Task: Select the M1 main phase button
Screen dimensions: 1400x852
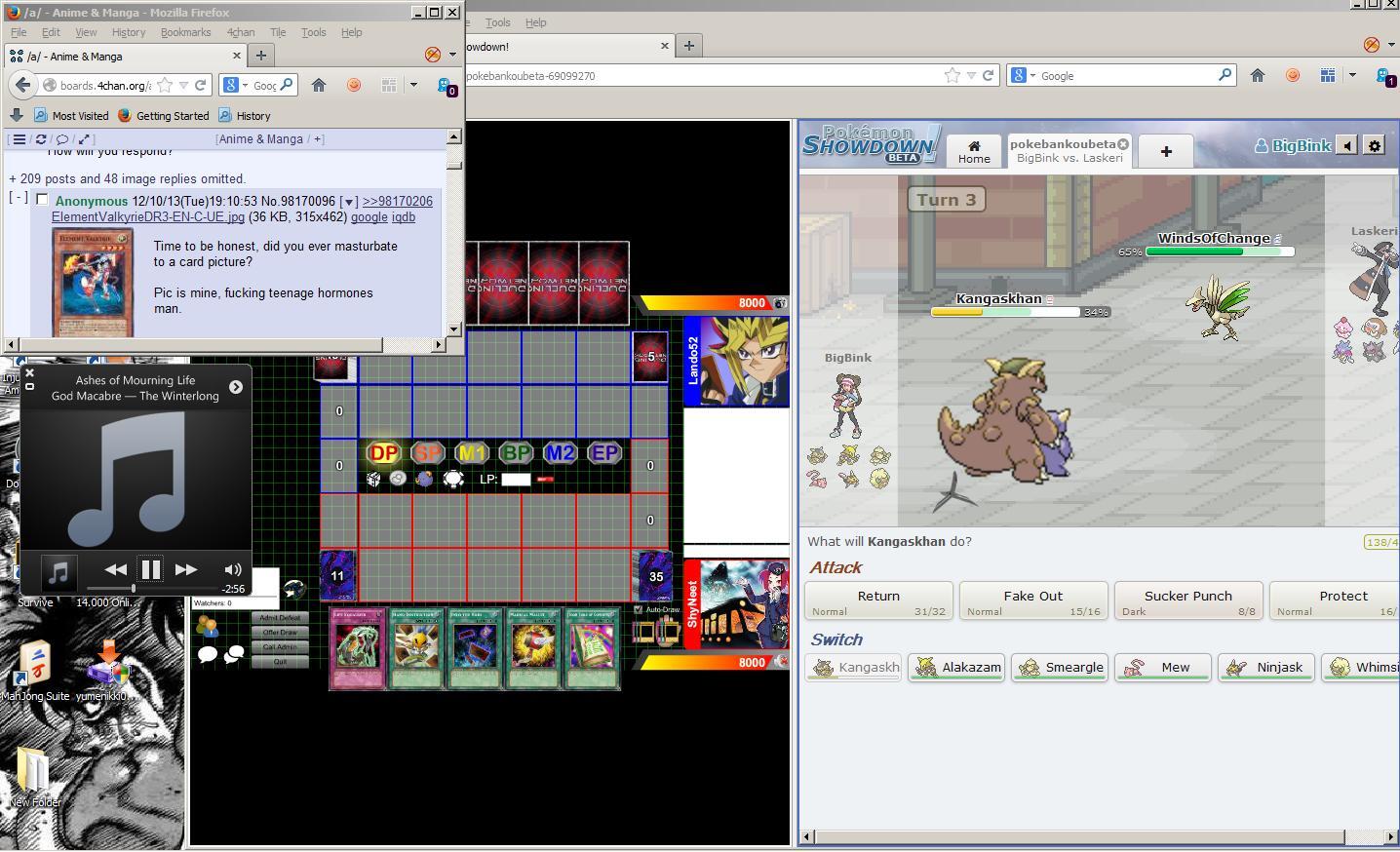Action: (x=472, y=453)
